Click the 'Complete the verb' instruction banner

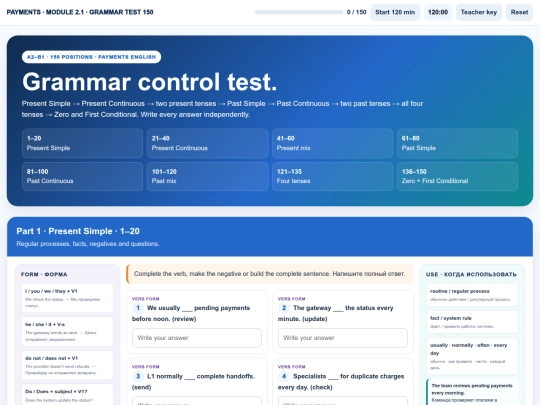[x=270, y=274]
